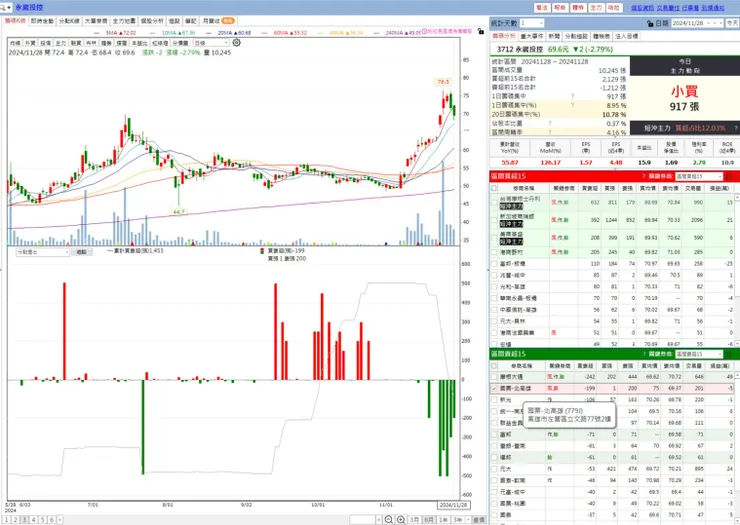This screenshot has width=740, height=525.
Task: Go to page 4 in the bottom pager
Action: click(x=33, y=519)
